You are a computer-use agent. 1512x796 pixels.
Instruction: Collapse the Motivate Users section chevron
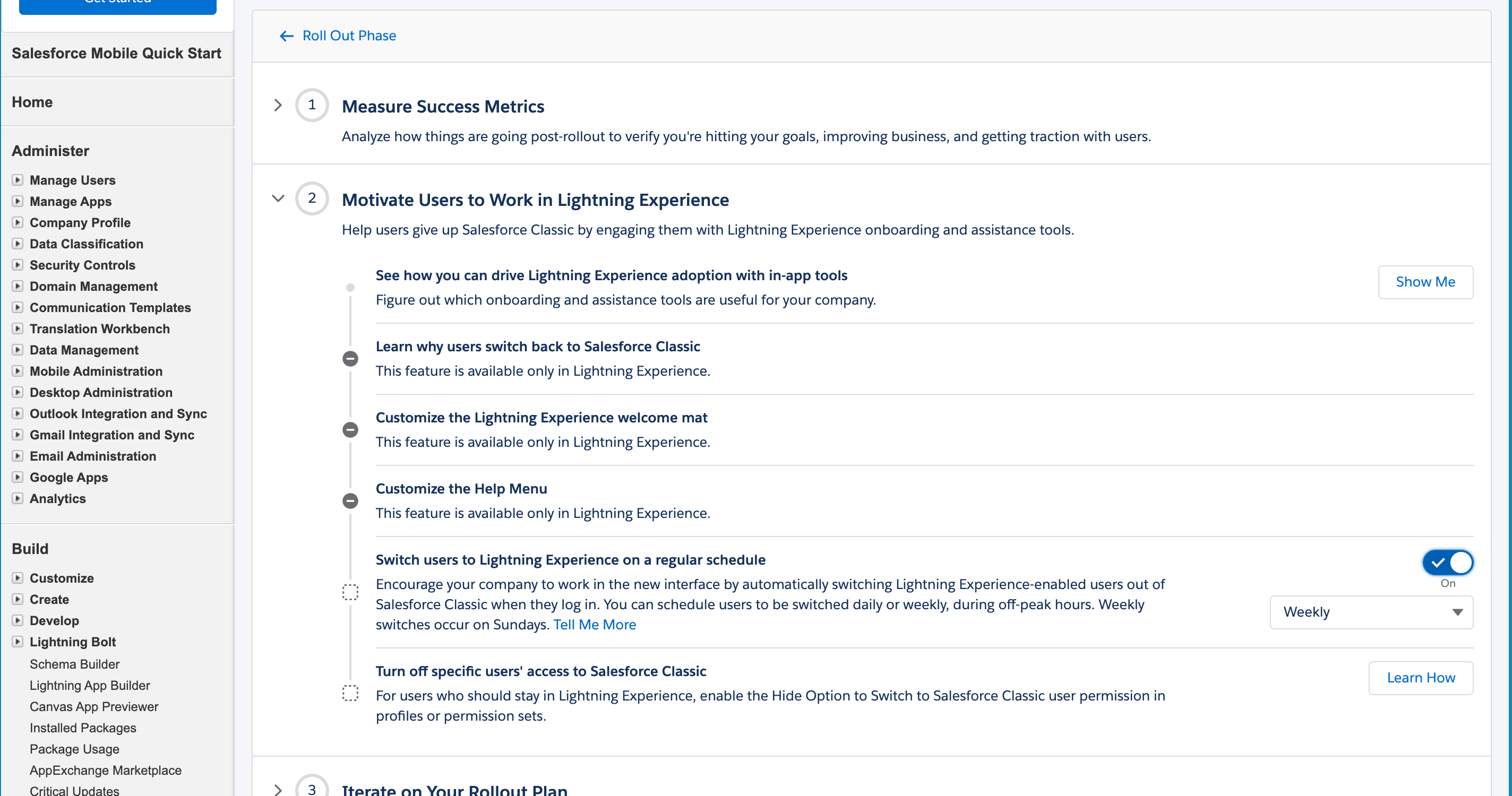pos(278,199)
